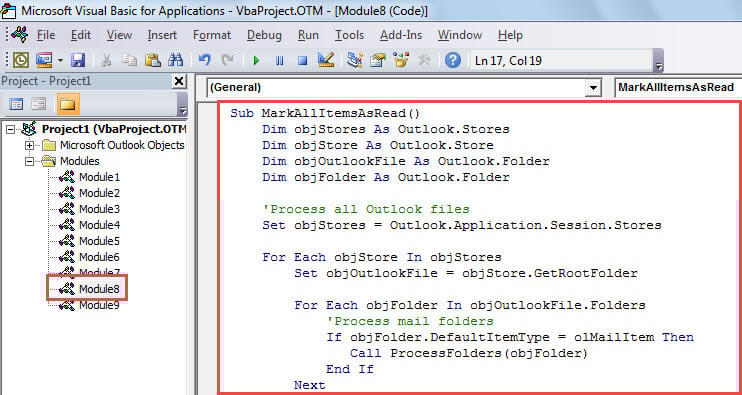Select Module8 in the project tree
This screenshot has width=742, height=395.
point(99,289)
